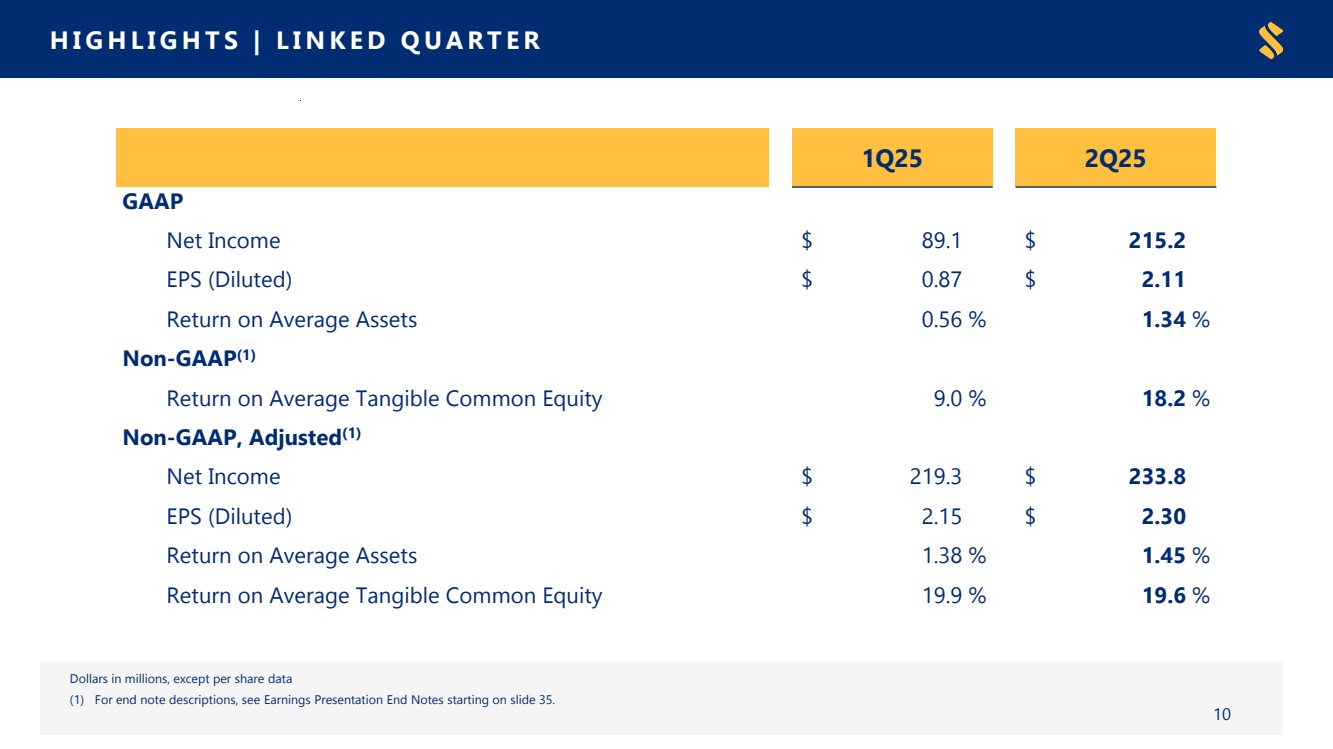Click the blank yellow header bar

(442, 158)
